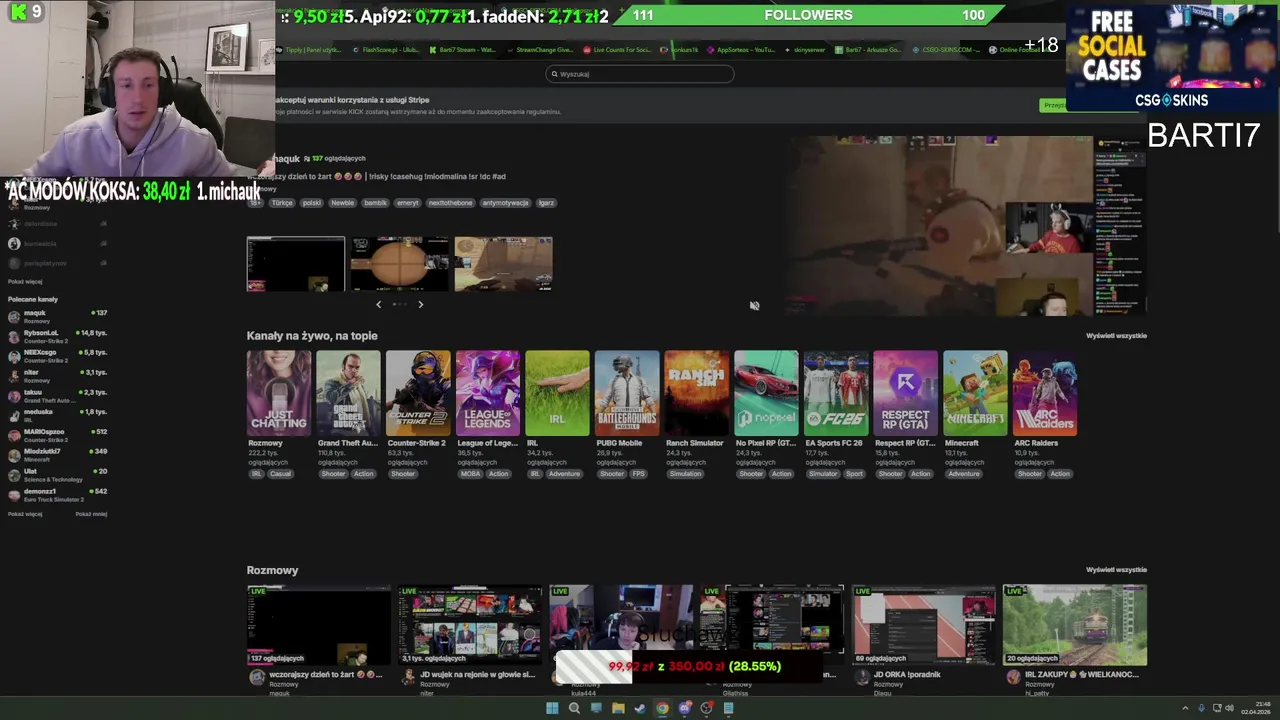Show previous featured stream with left arrow
The image size is (1280, 720).
click(x=378, y=304)
